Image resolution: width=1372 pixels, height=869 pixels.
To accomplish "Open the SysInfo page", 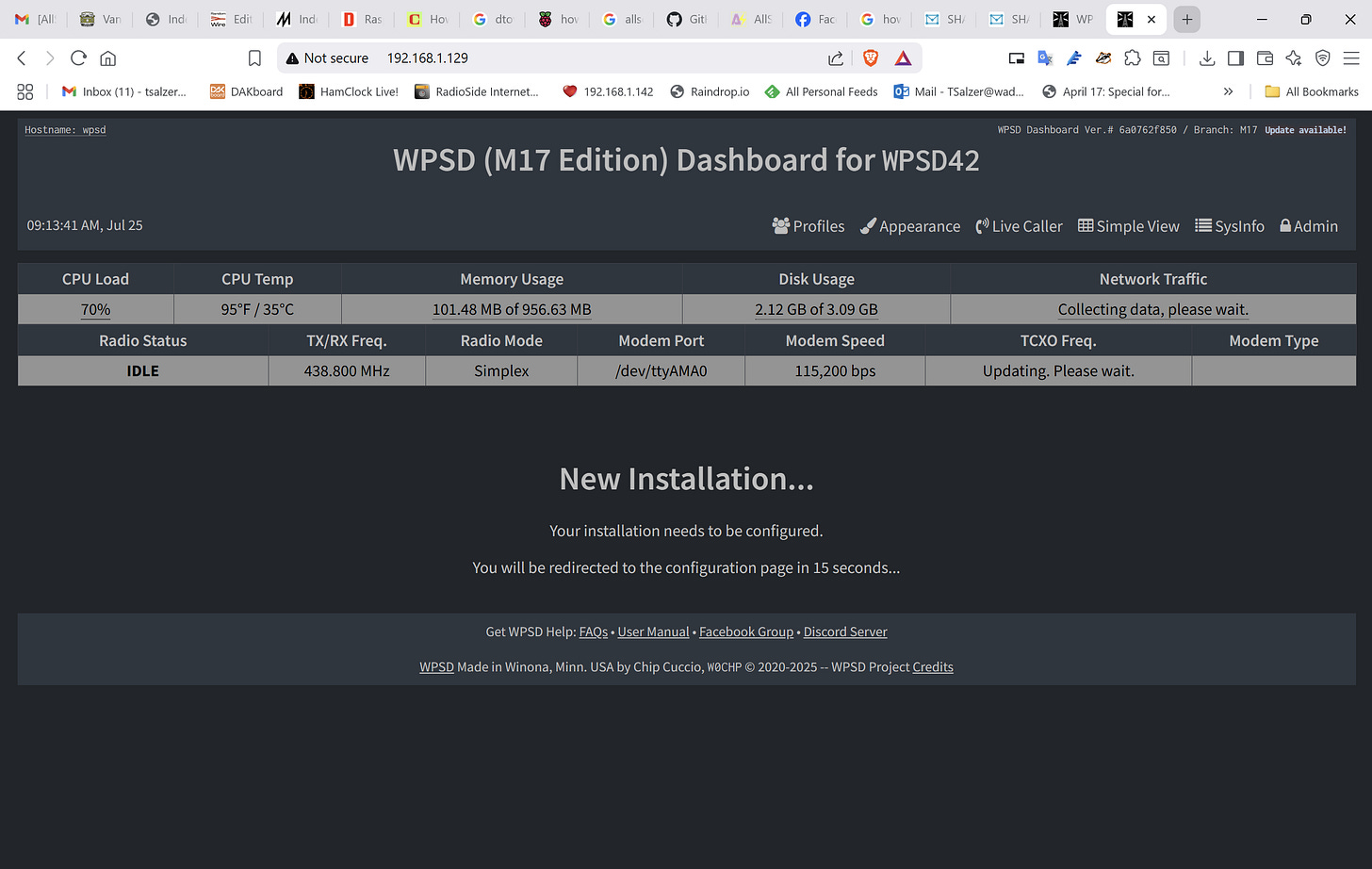I will coord(1230,226).
